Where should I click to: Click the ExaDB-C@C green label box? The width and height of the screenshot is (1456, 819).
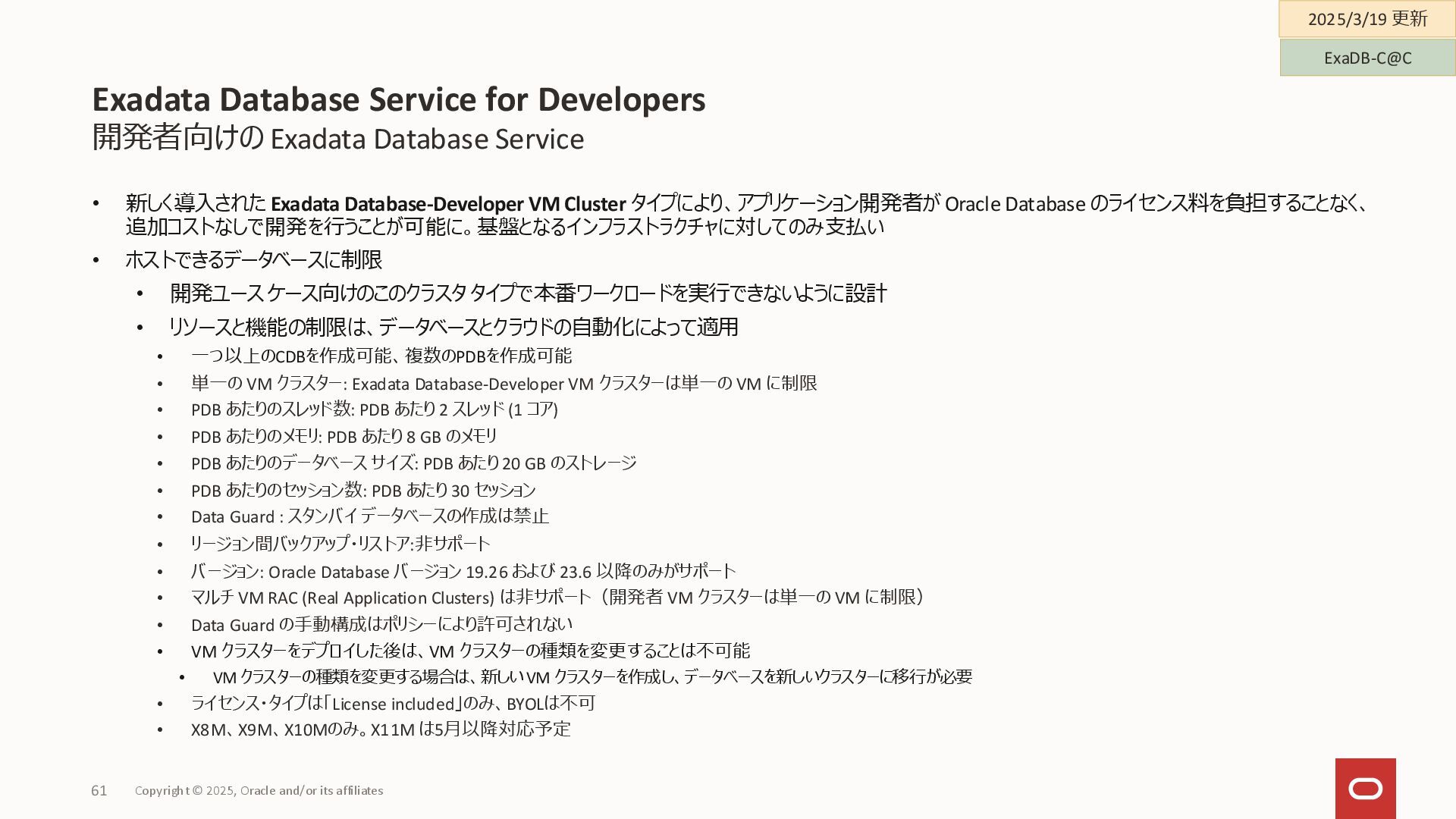(1367, 58)
